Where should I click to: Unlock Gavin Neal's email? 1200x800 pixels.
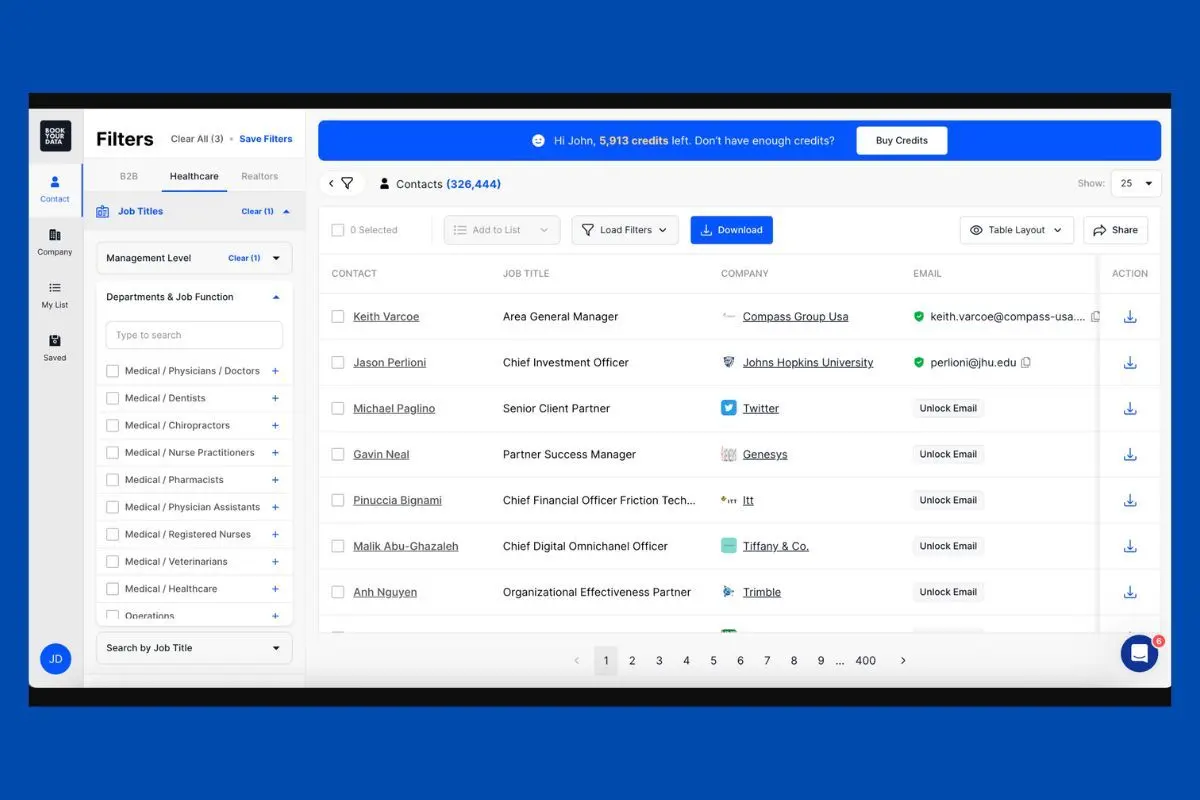pos(948,455)
